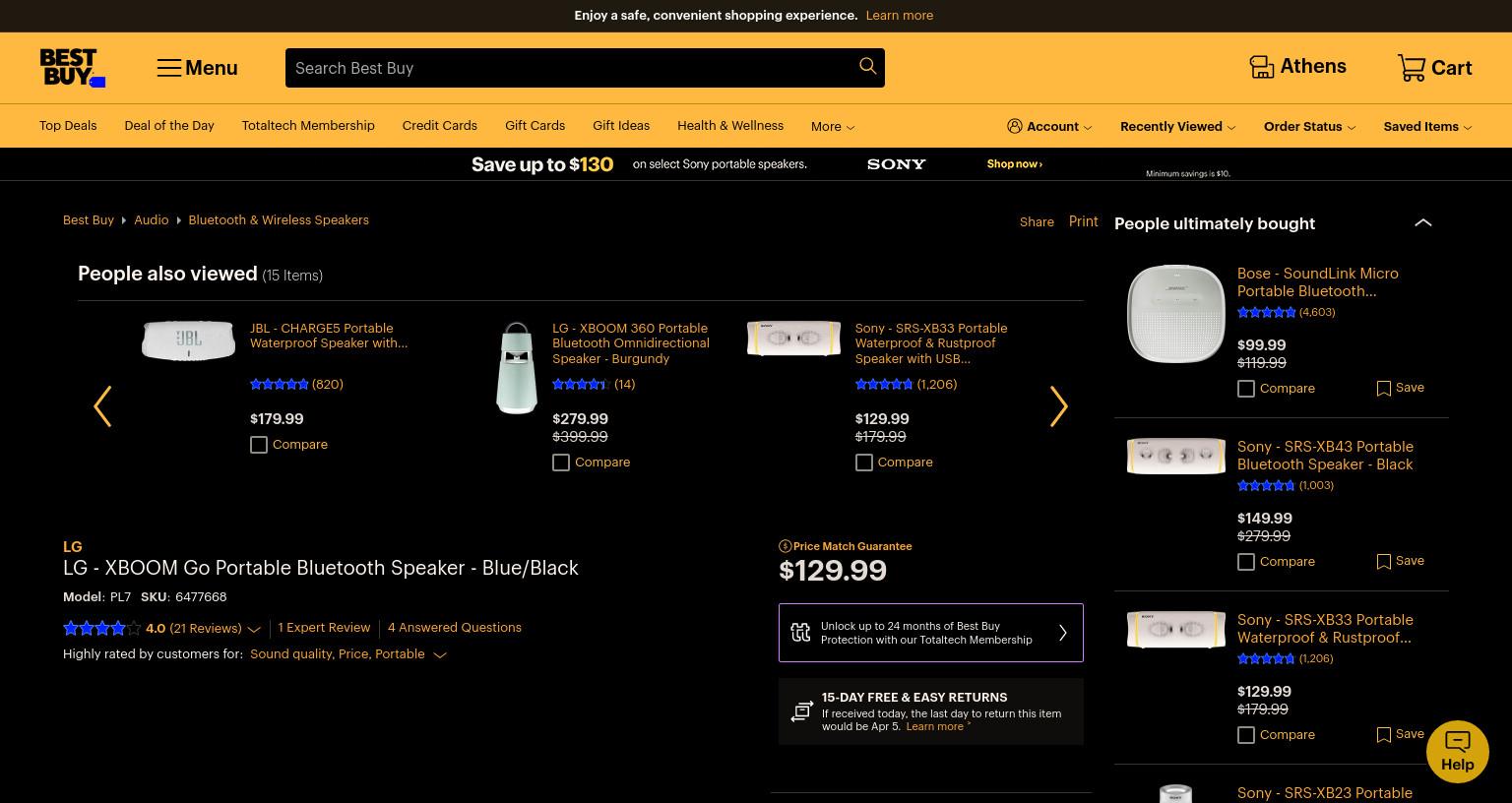This screenshot has height=803, width=1512.
Task: Check Compare for JBL CHARGE5
Action: (259, 445)
